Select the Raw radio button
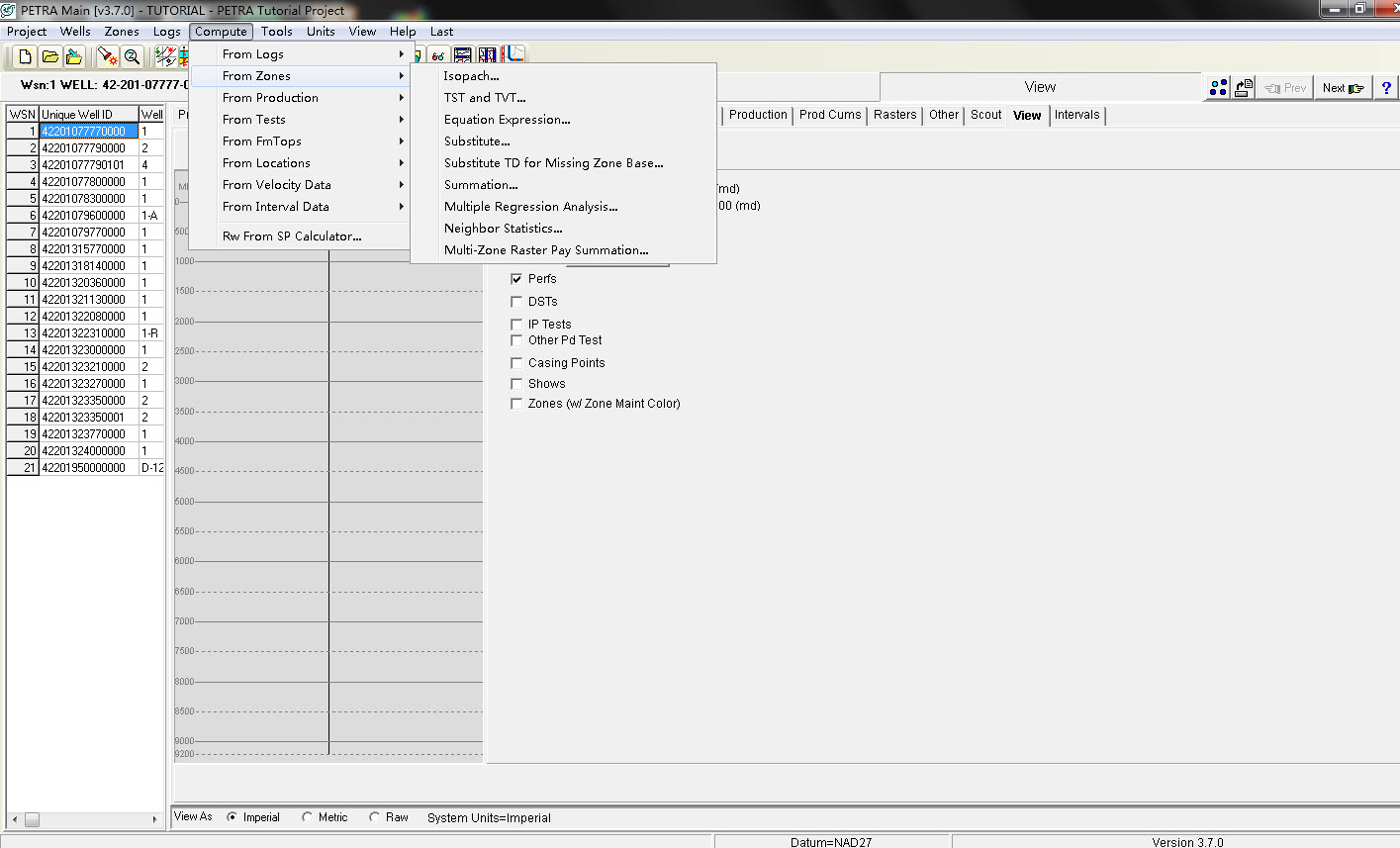 375,817
